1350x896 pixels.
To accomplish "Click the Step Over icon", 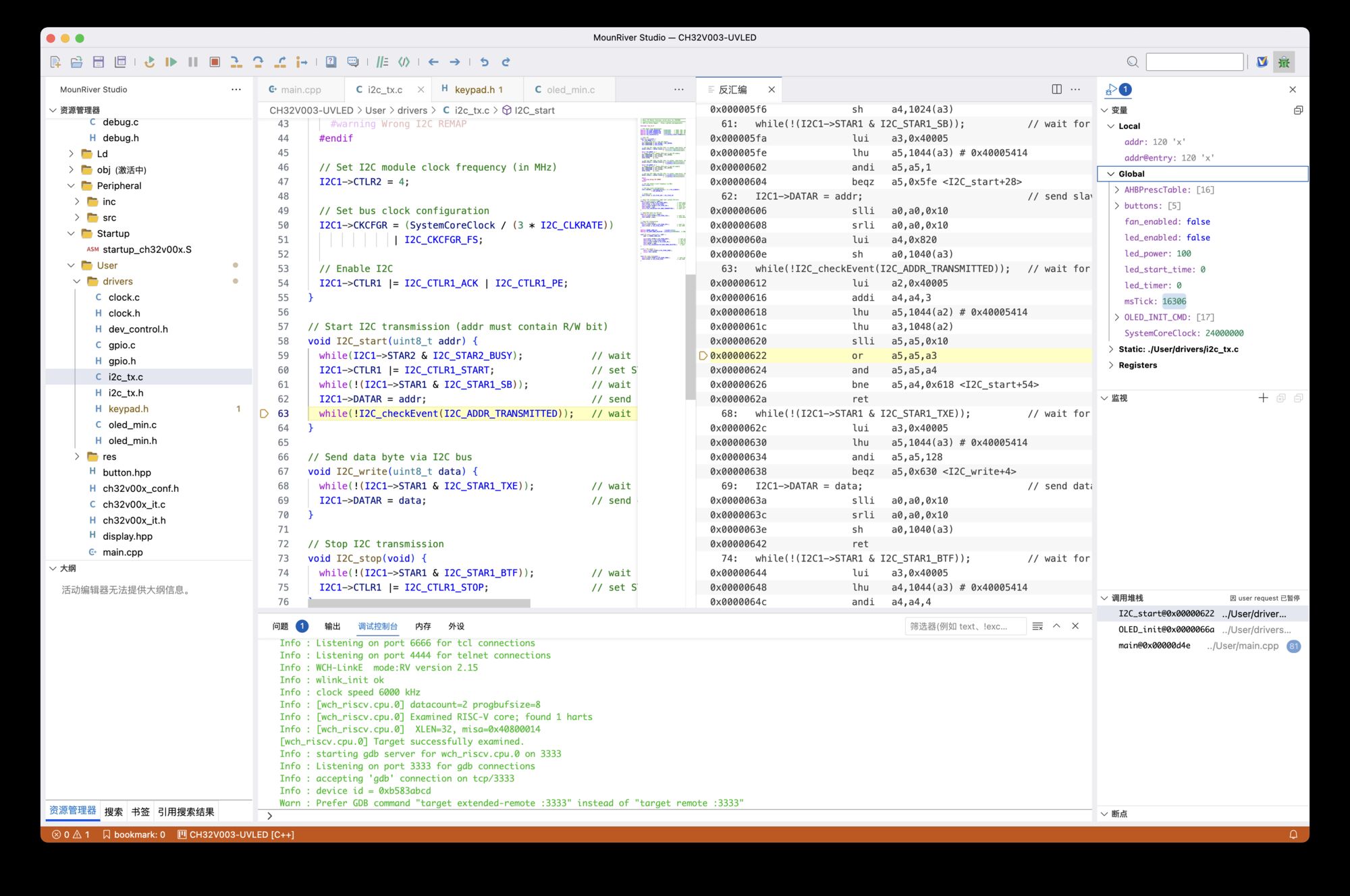I will pos(258,62).
